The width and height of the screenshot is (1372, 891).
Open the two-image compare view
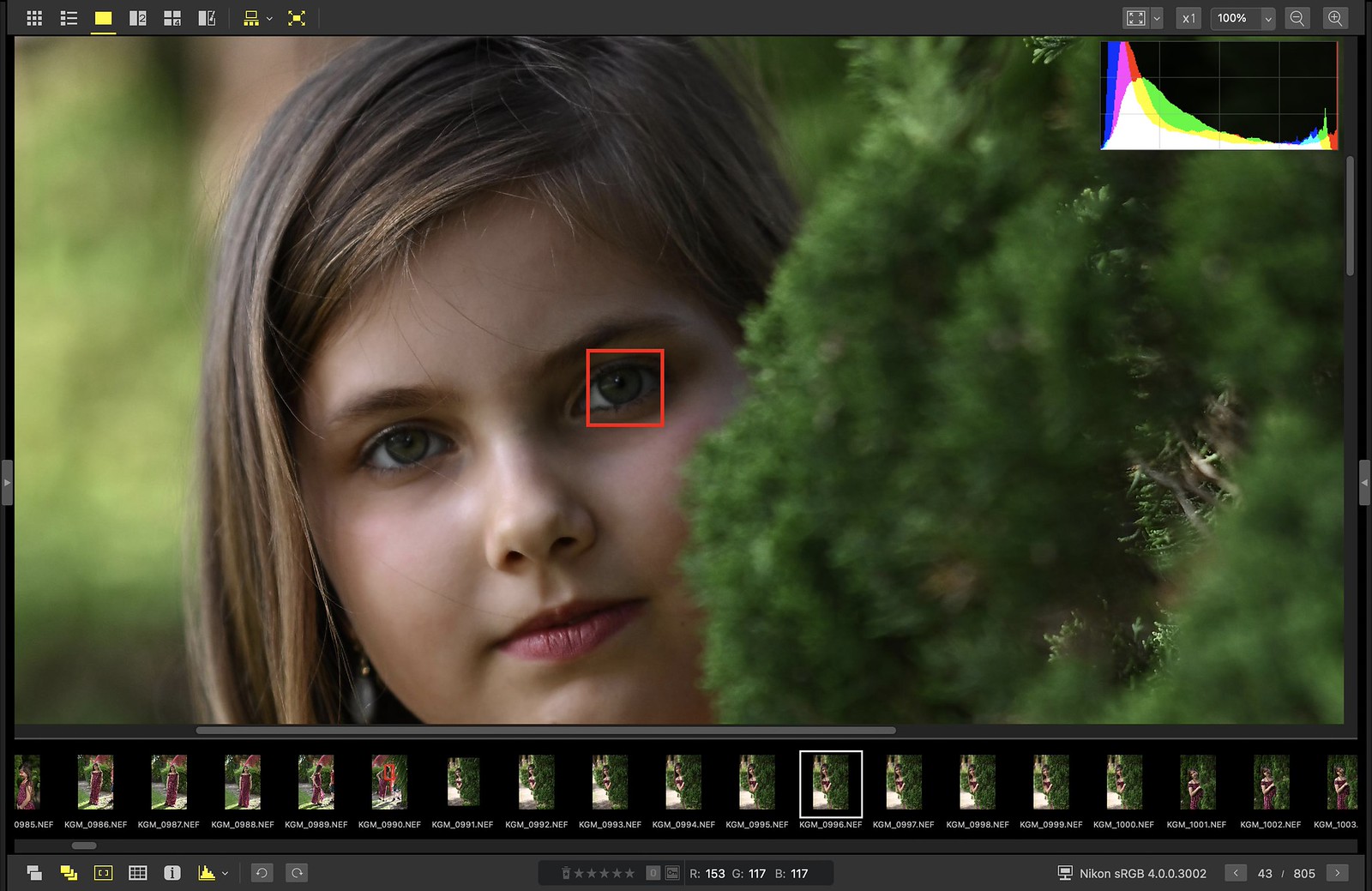pyautogui.click(x=137, y=18)
